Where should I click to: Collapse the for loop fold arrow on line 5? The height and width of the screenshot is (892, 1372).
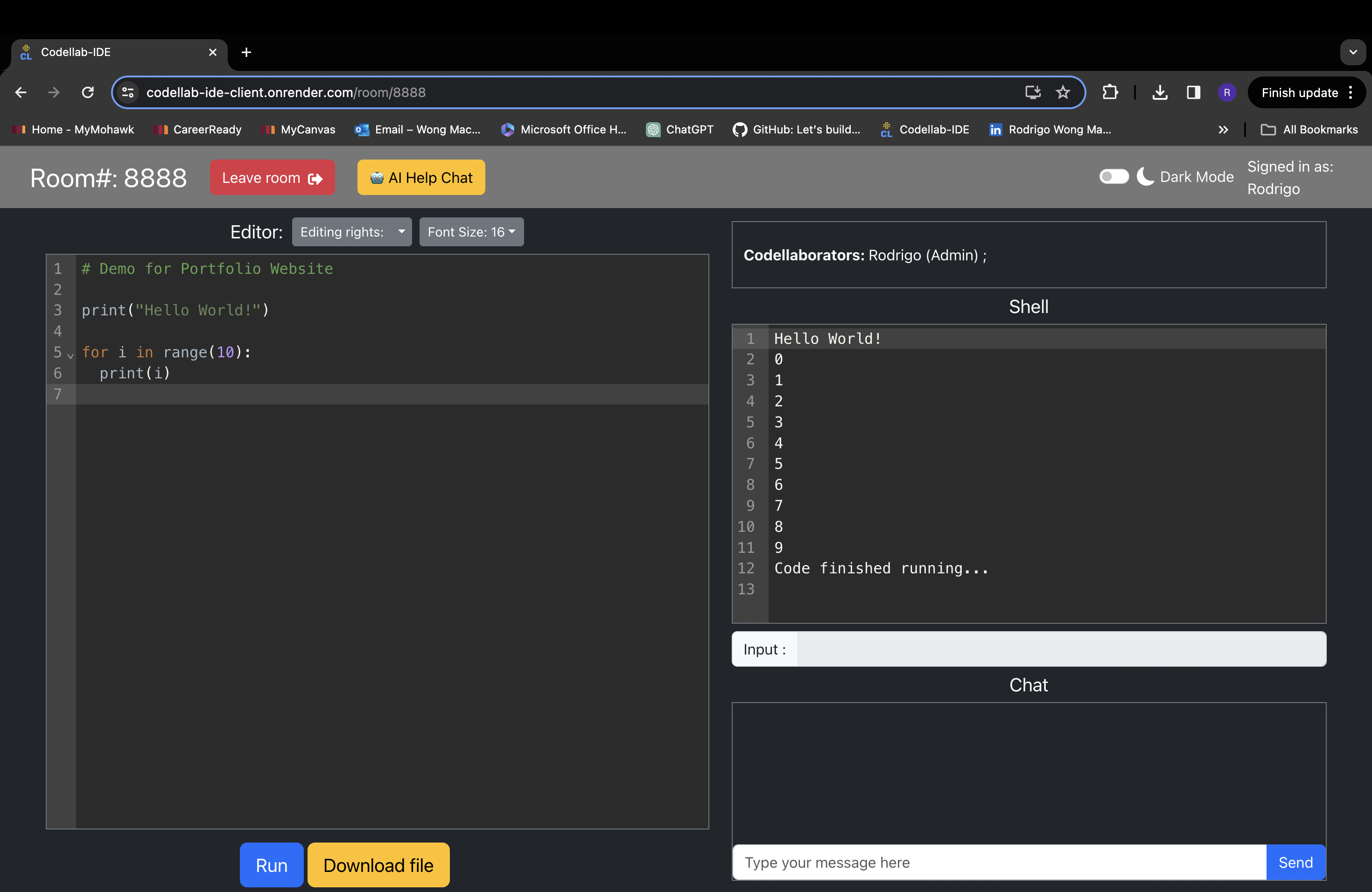(x=71, y=355)
